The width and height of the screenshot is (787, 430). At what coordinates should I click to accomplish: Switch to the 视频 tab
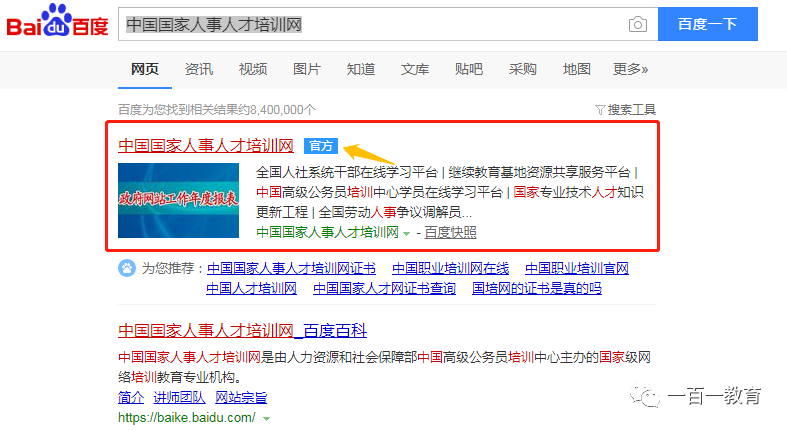coord(252,69)
